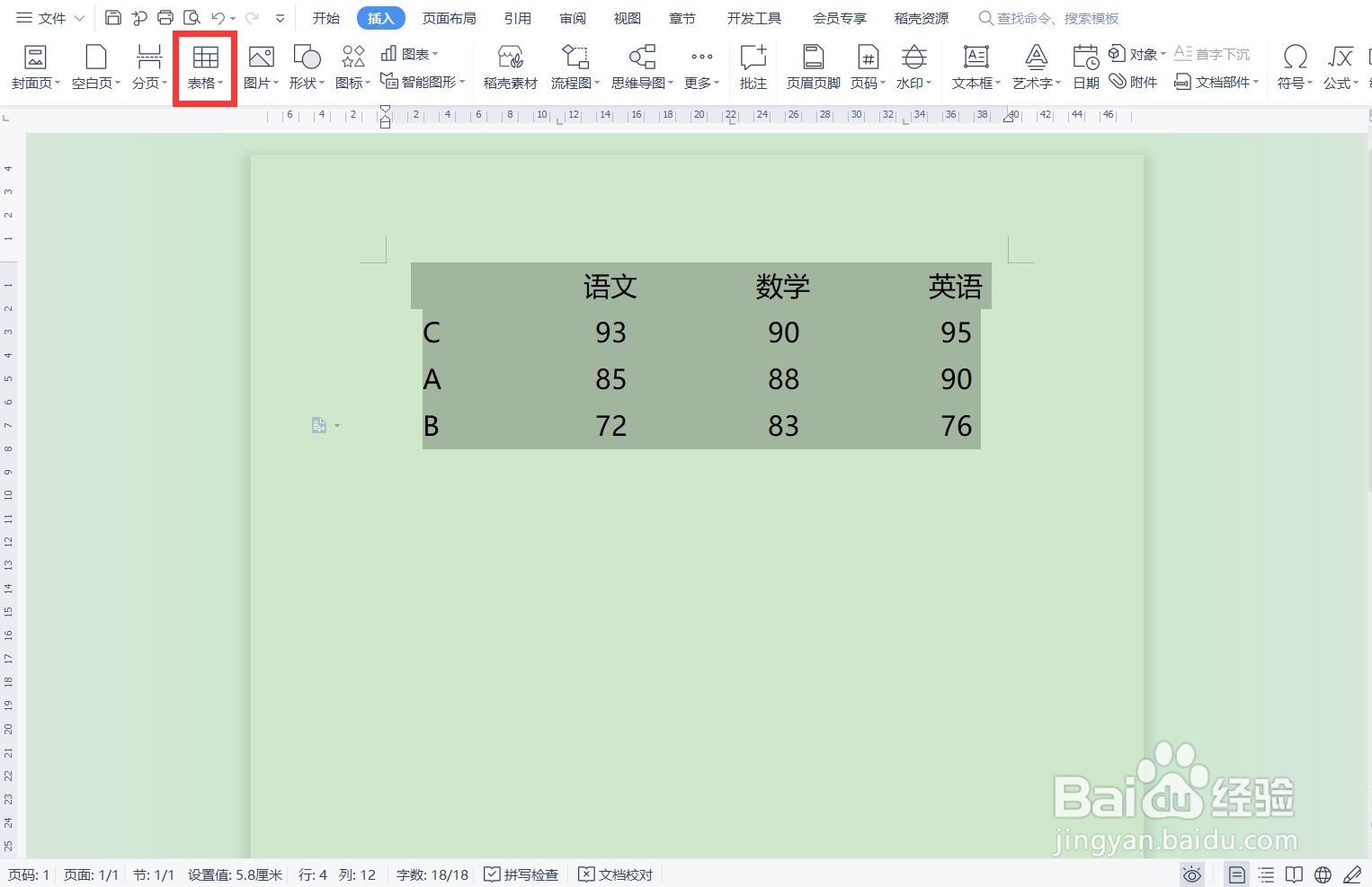Insert an Object (对象)
Viewport: 1372px width, 887px height.
pyautogui.click(x=1136, y=54)
